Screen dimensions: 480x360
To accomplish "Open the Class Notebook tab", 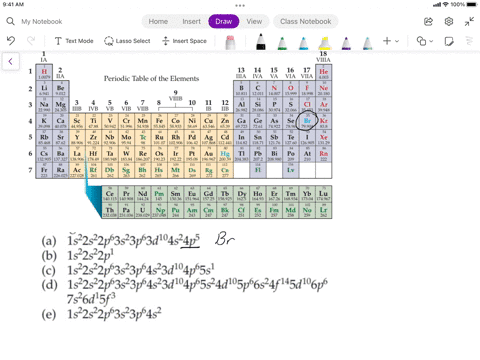I will click(x=306, y=21).
